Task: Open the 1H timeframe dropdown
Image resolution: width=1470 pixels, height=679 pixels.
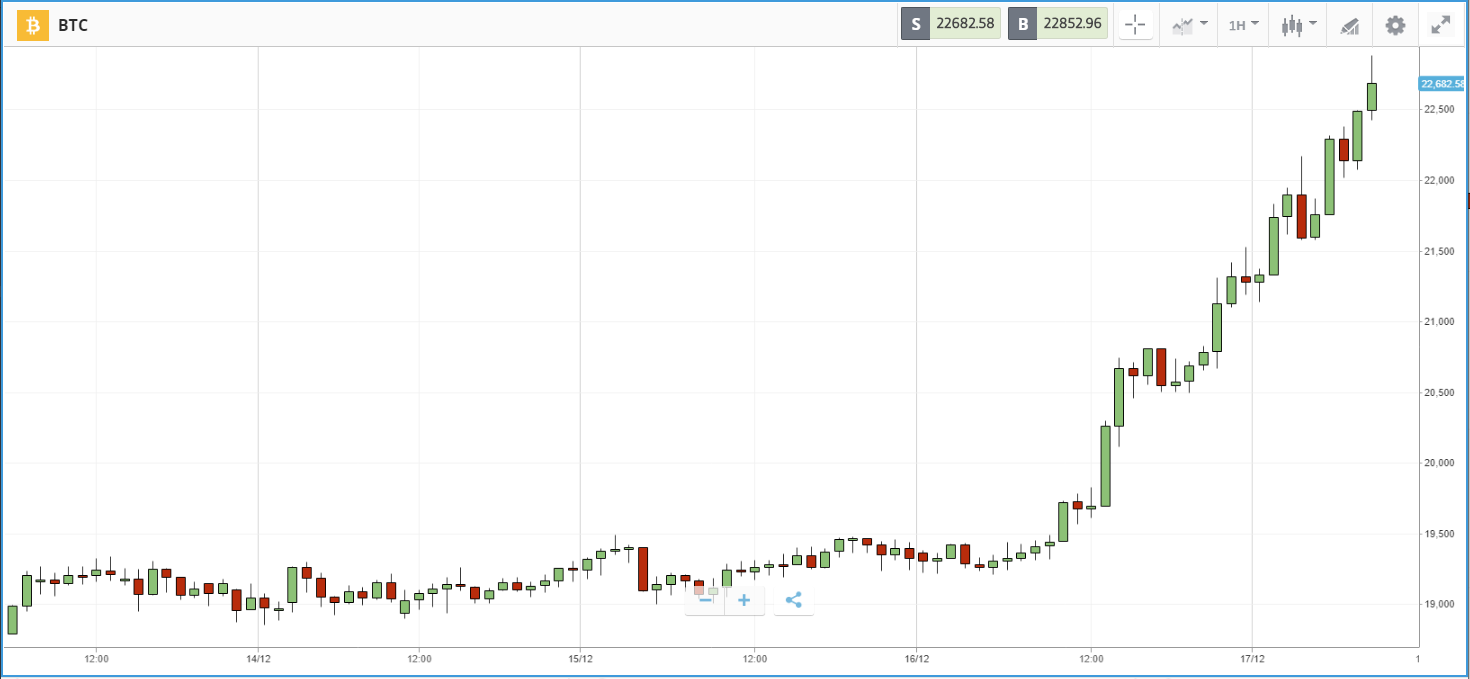Action: [1243, 25]
